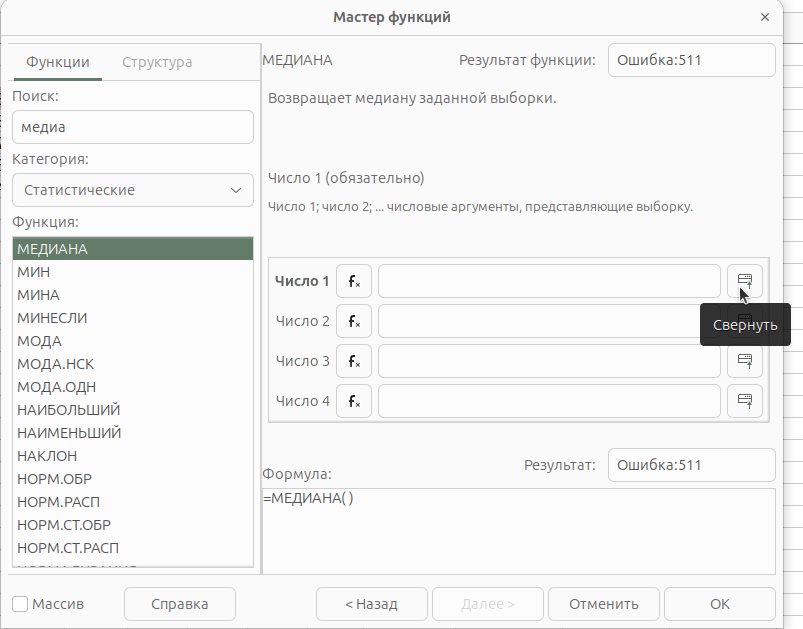Confirm with the OK button

(x=719, y=604)
